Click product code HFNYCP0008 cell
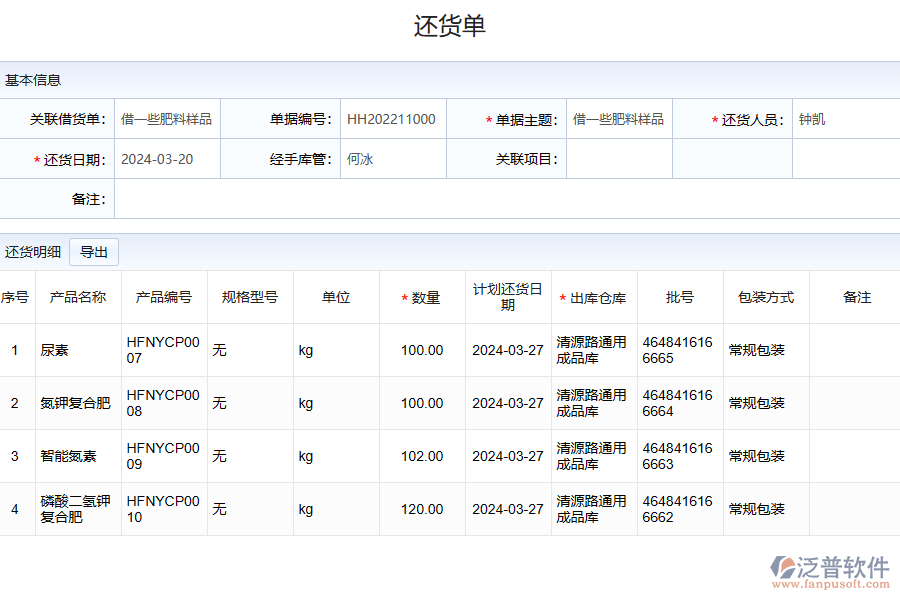900x600 pixels. pyautogui.click(x=163, y=403)
